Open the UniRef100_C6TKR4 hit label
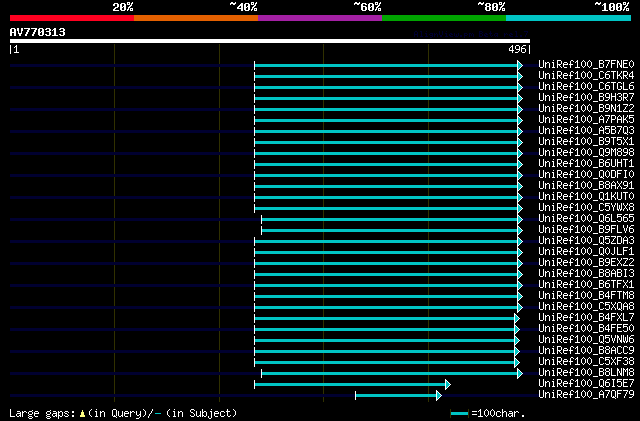Image resolution: width=640 pixels, height=421 pixels. point(586,76)
